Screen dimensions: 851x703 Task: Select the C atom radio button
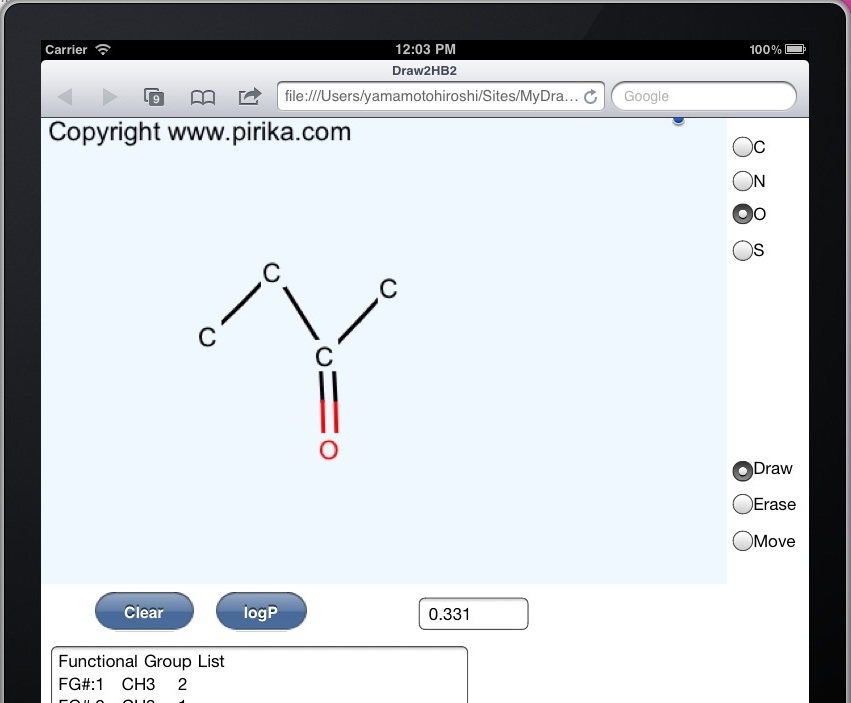[x=742, y=147]
